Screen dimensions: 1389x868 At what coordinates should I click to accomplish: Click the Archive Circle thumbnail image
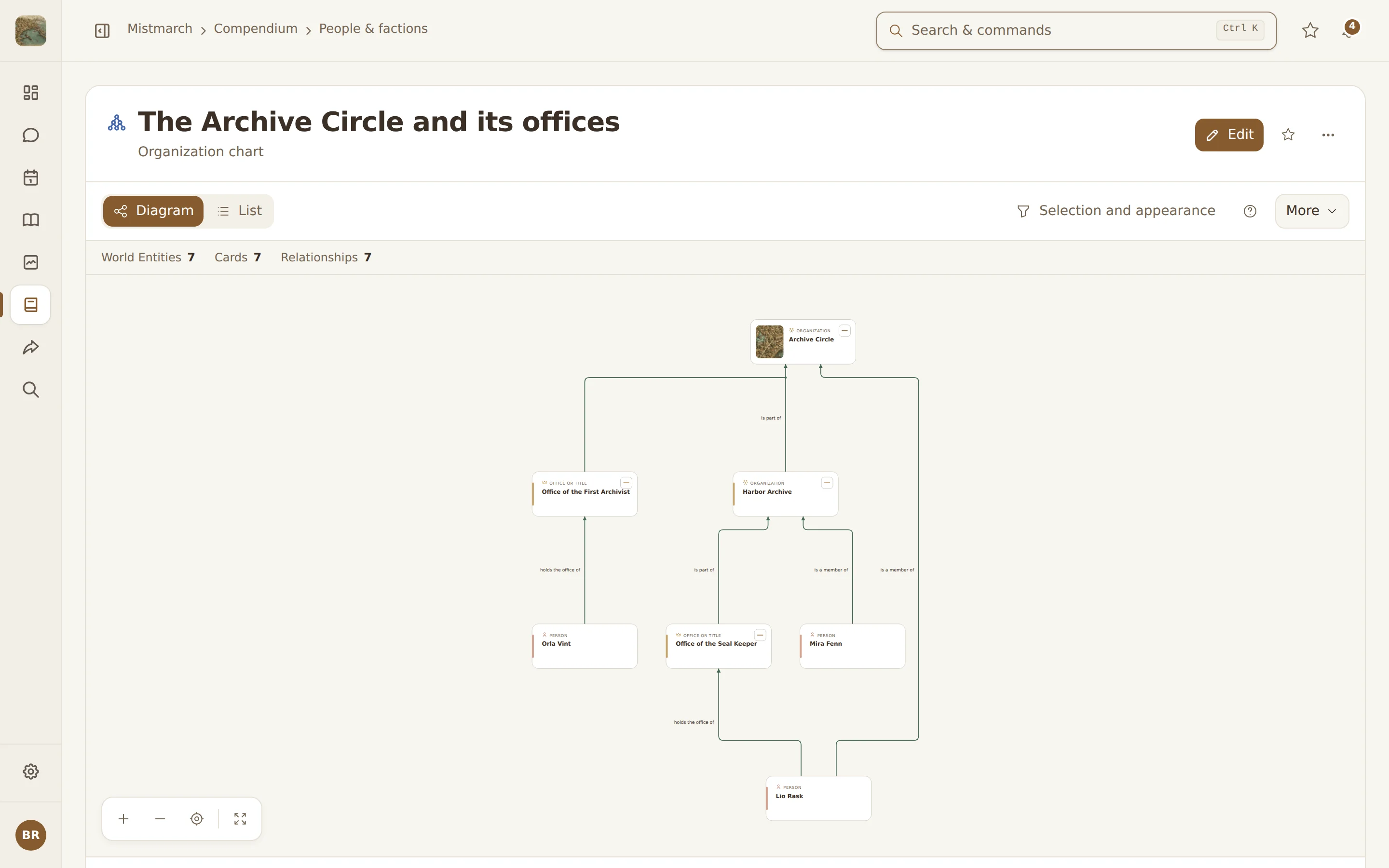coord(769,341)
